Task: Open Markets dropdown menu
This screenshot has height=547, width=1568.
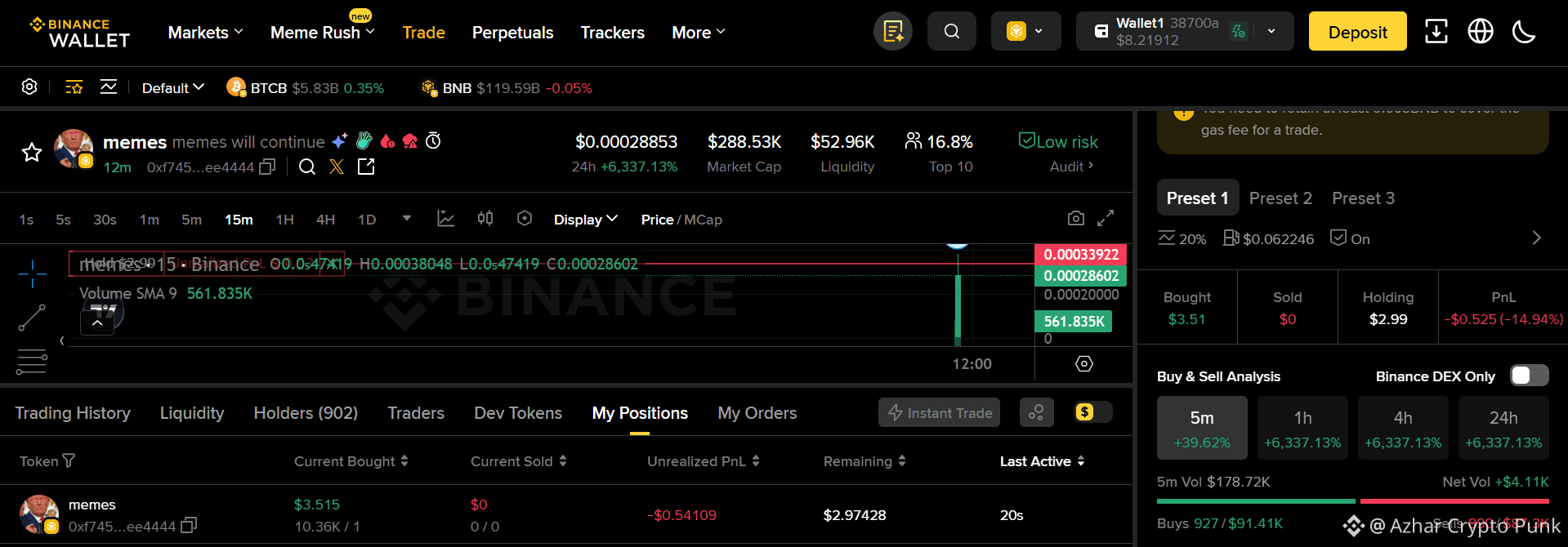Action: click(x=206, y=33)
